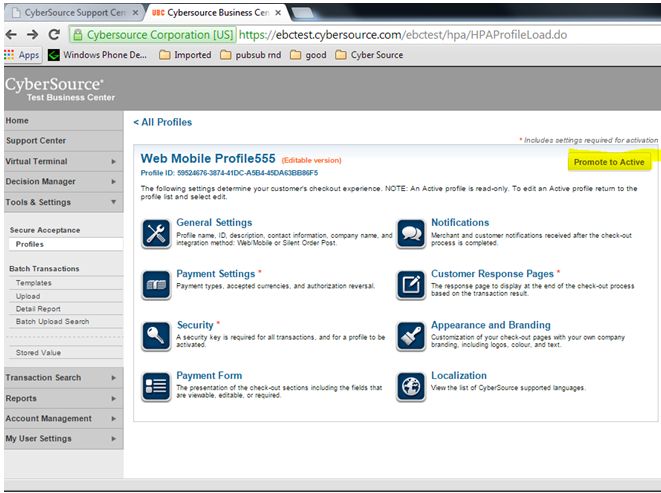Expand the Transaction Search menu arrow
The width and height of the screenshot is (661, 493).
coord(113,378)
